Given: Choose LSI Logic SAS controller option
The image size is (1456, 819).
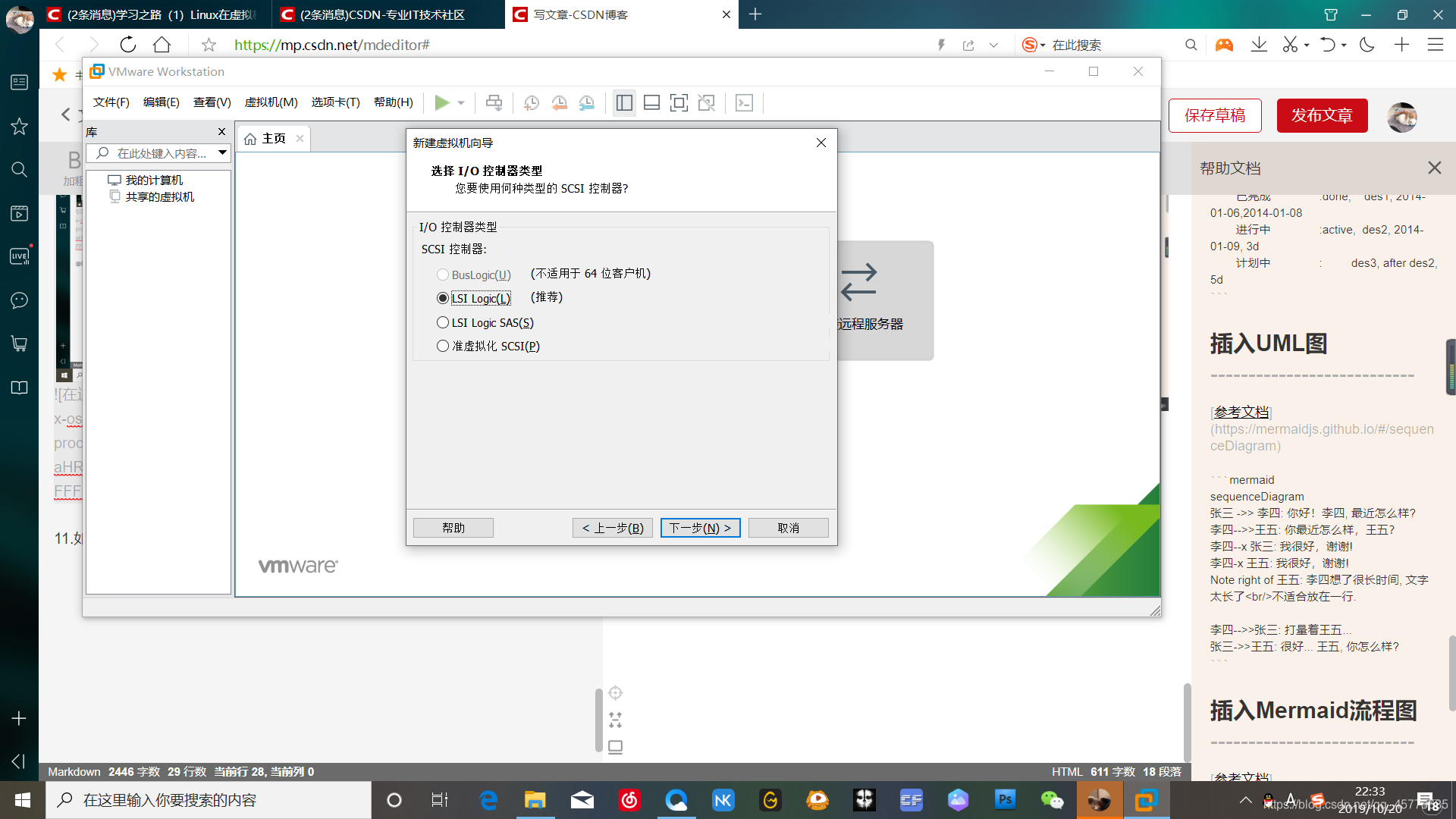Looking at the screenshot, I should 443,322.
